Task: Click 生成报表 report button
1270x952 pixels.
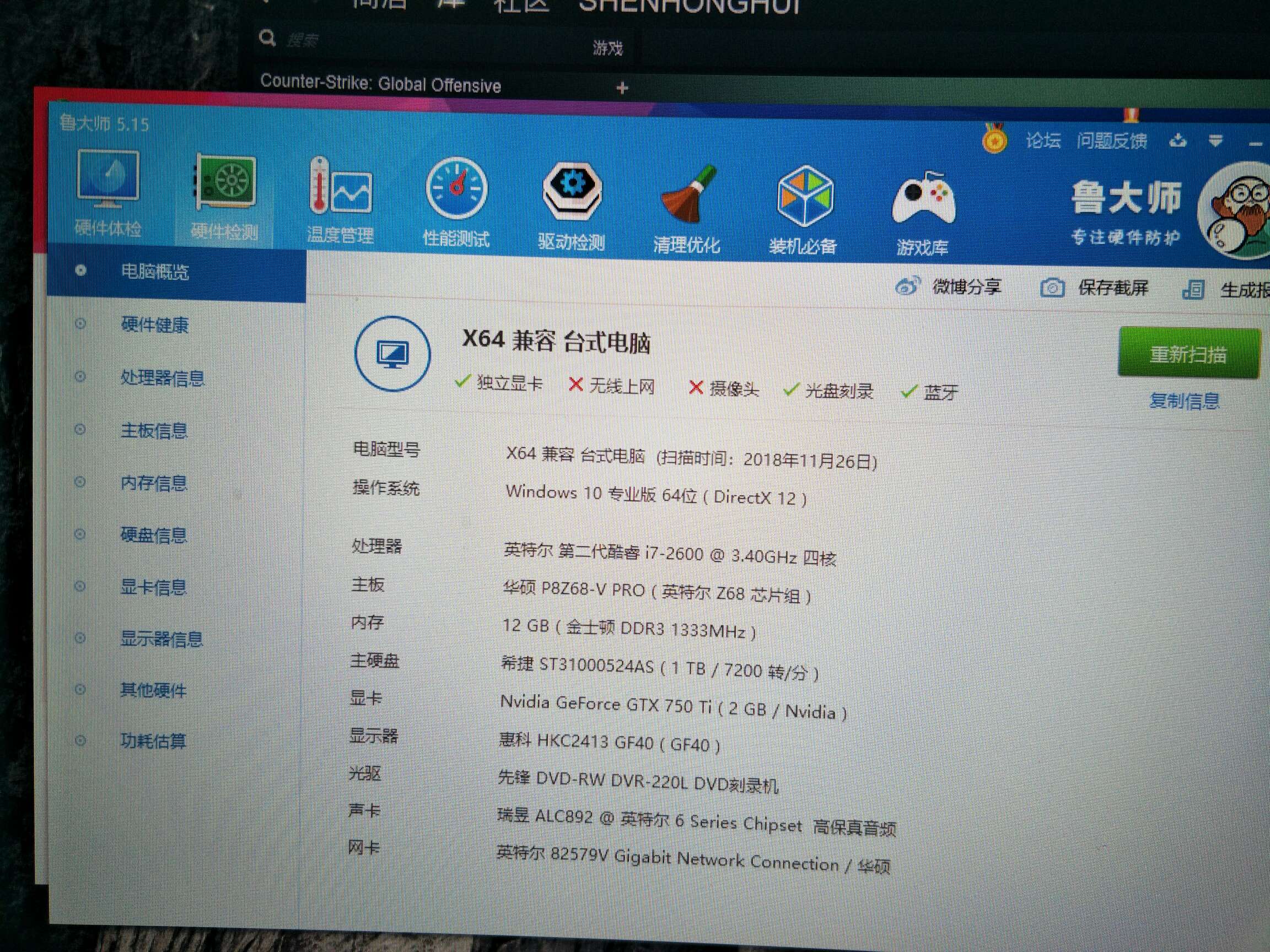Action: tap(1226, 290)
